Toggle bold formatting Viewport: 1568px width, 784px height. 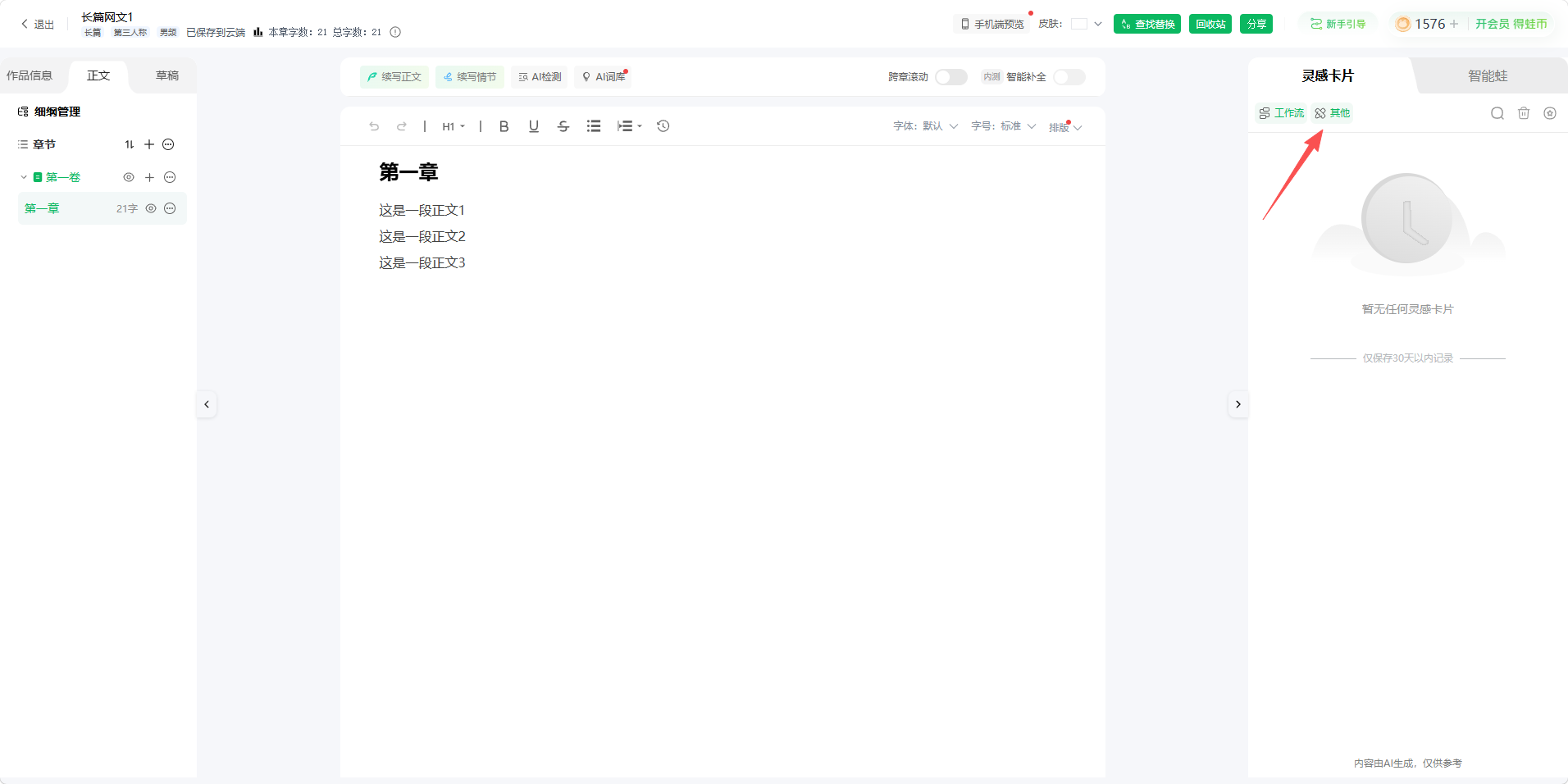click(x=504, y=126)
